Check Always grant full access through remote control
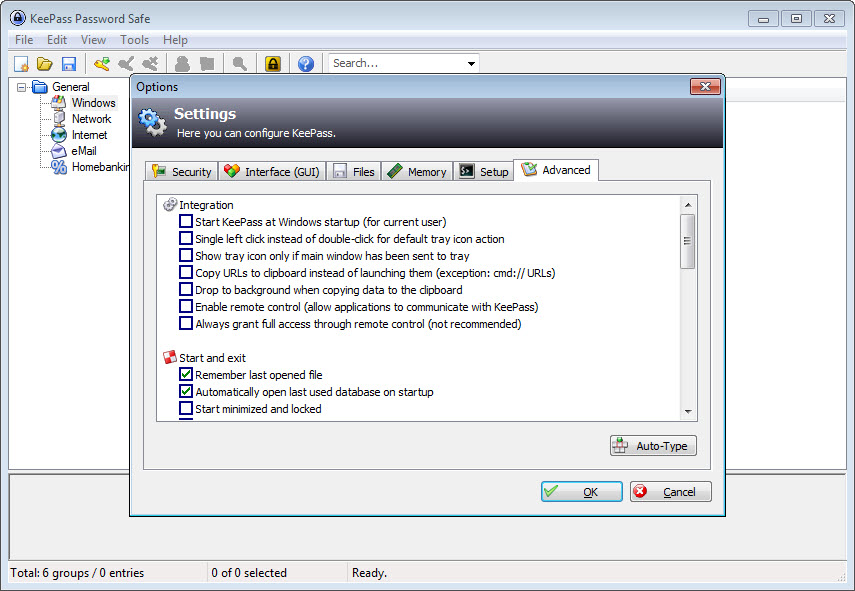This screenshot has height=591, width=855. (x=186, y=323)
